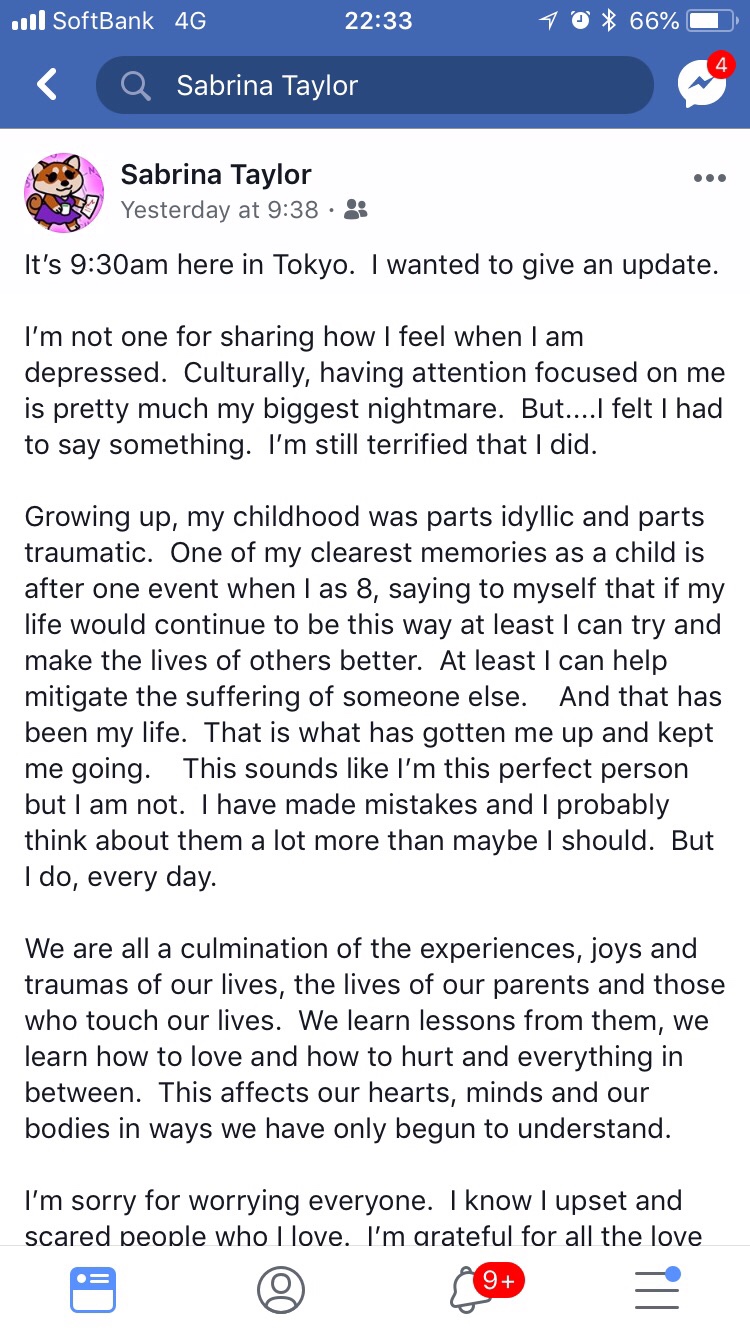Tap the 22:33 clock in status bar
750x1334 pixels.
377,21
